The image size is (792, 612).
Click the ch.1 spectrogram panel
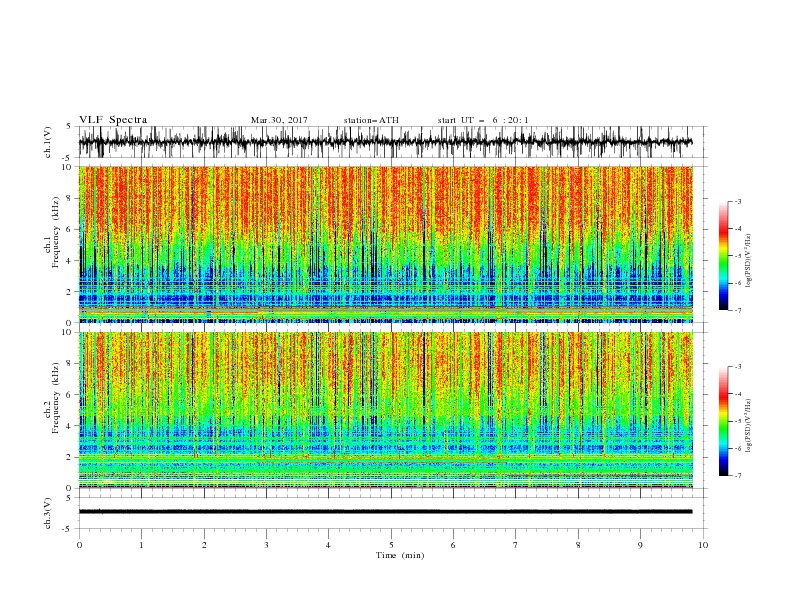tap(385, 244)
